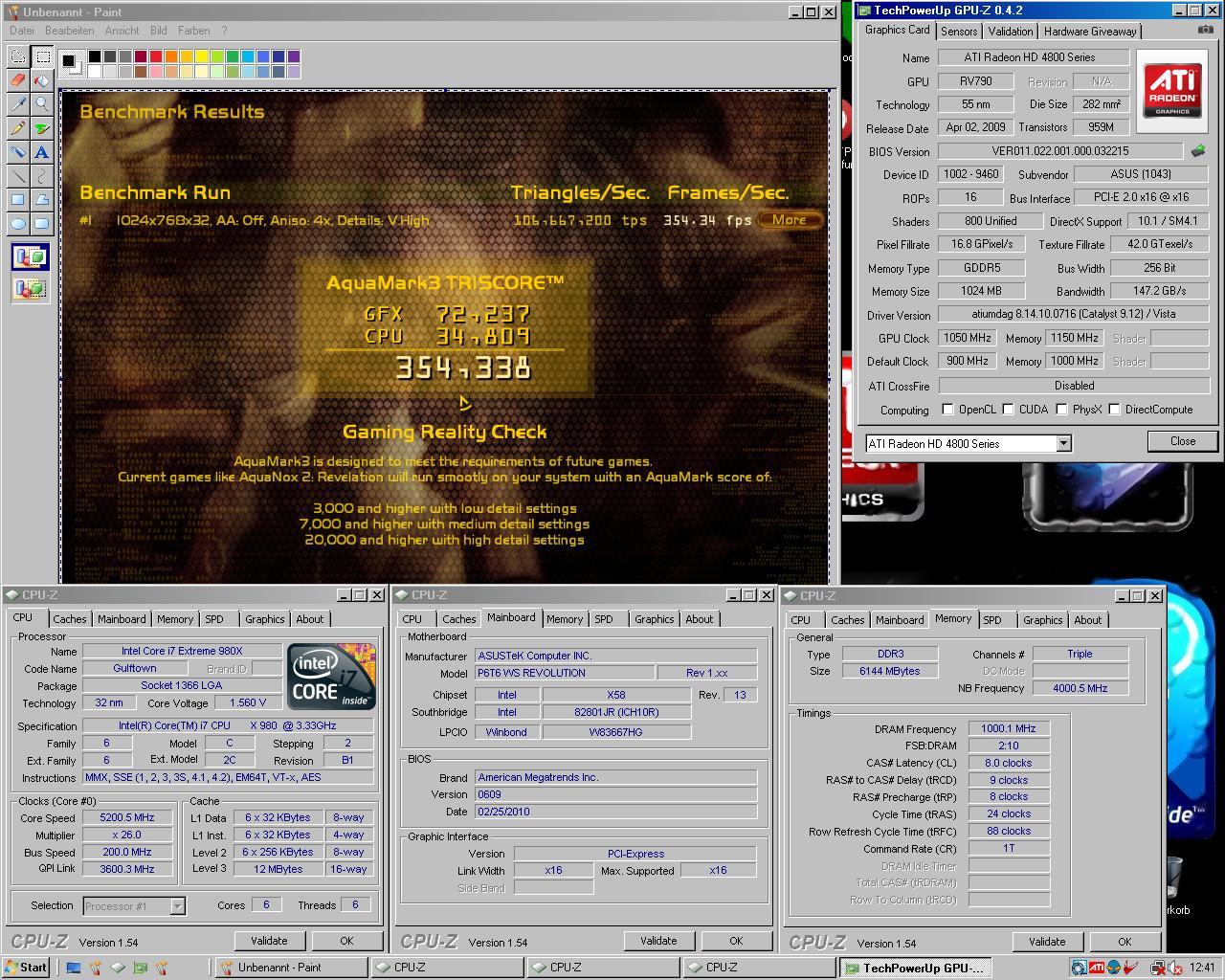The width and height of the screenshot is (1225, 980).
Task: Click the P6T6 WS REVOLUTION model field
Action: (x=565, y=673)
